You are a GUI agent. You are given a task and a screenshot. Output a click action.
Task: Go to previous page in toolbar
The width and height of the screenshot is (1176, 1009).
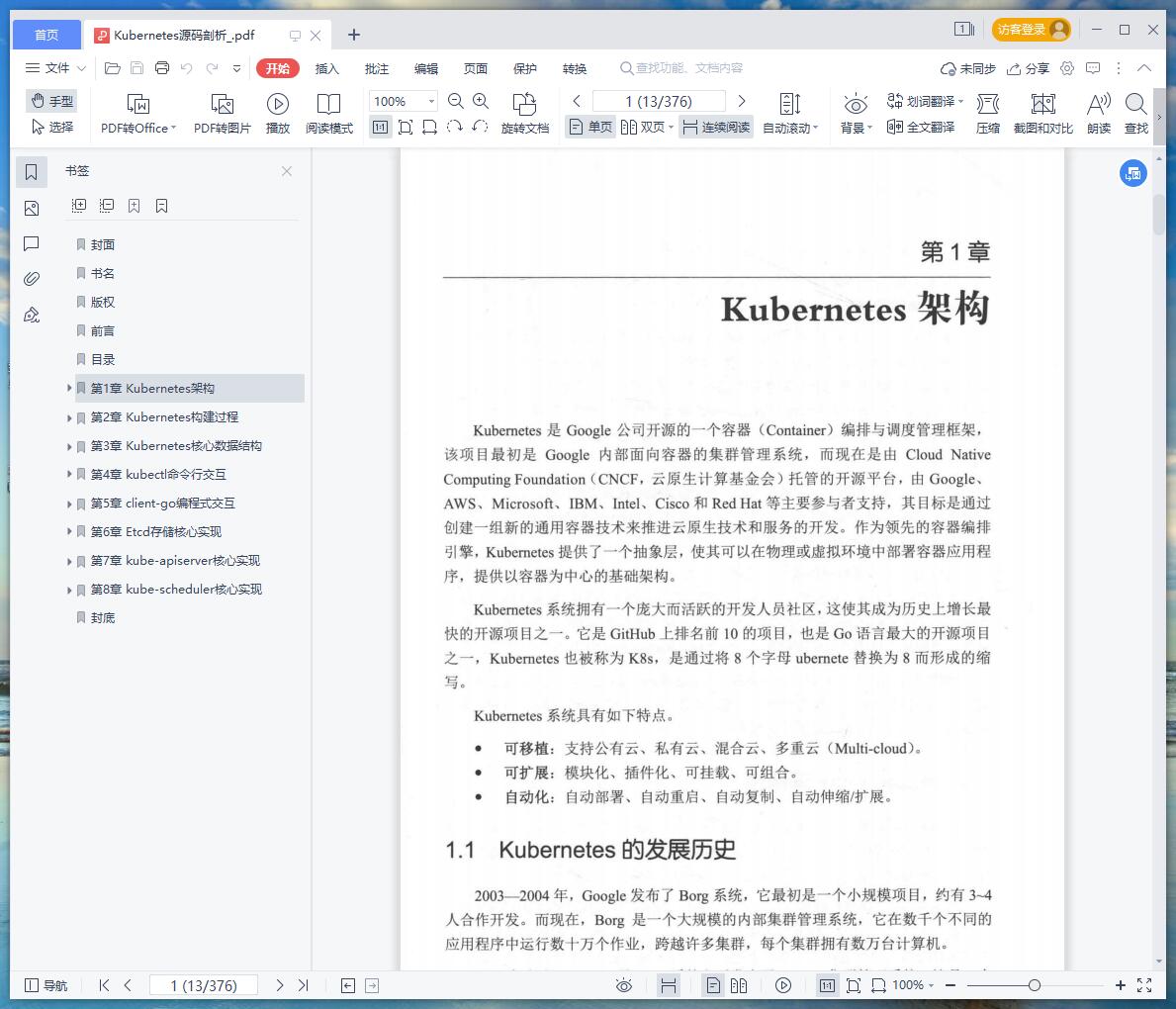point(576,101)
